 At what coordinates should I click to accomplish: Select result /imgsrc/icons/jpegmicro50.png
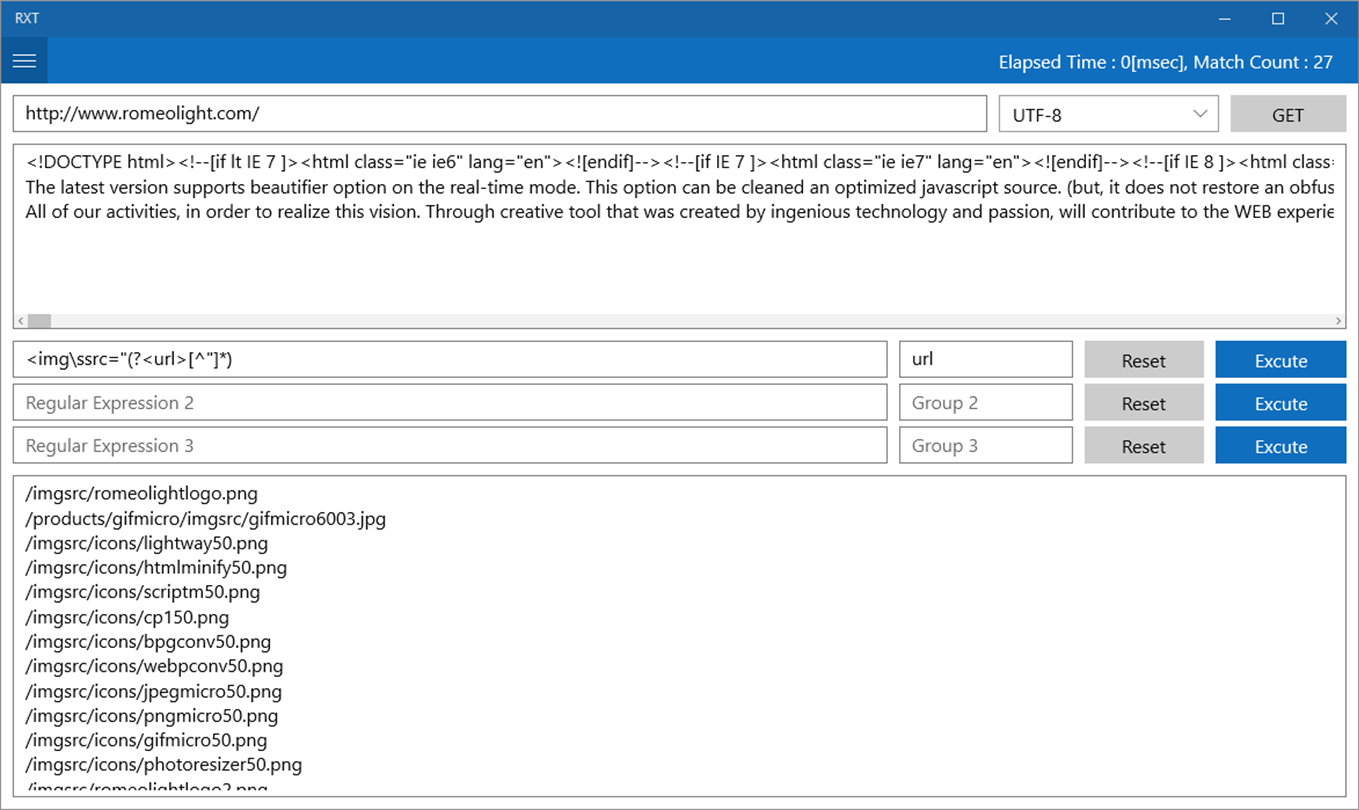(154, 691)
